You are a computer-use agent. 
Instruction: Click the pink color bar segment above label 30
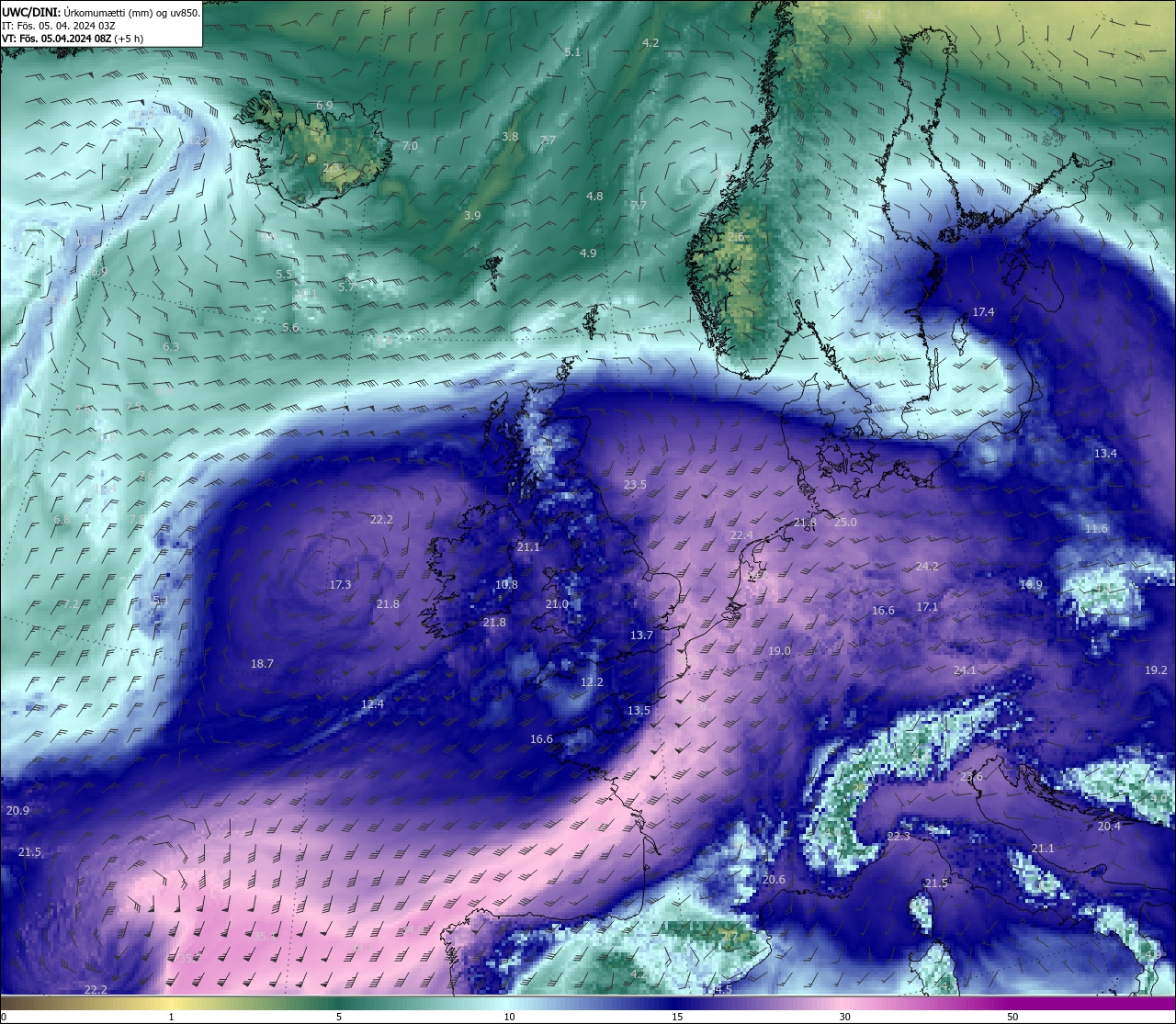click(x=844, y=1002)
